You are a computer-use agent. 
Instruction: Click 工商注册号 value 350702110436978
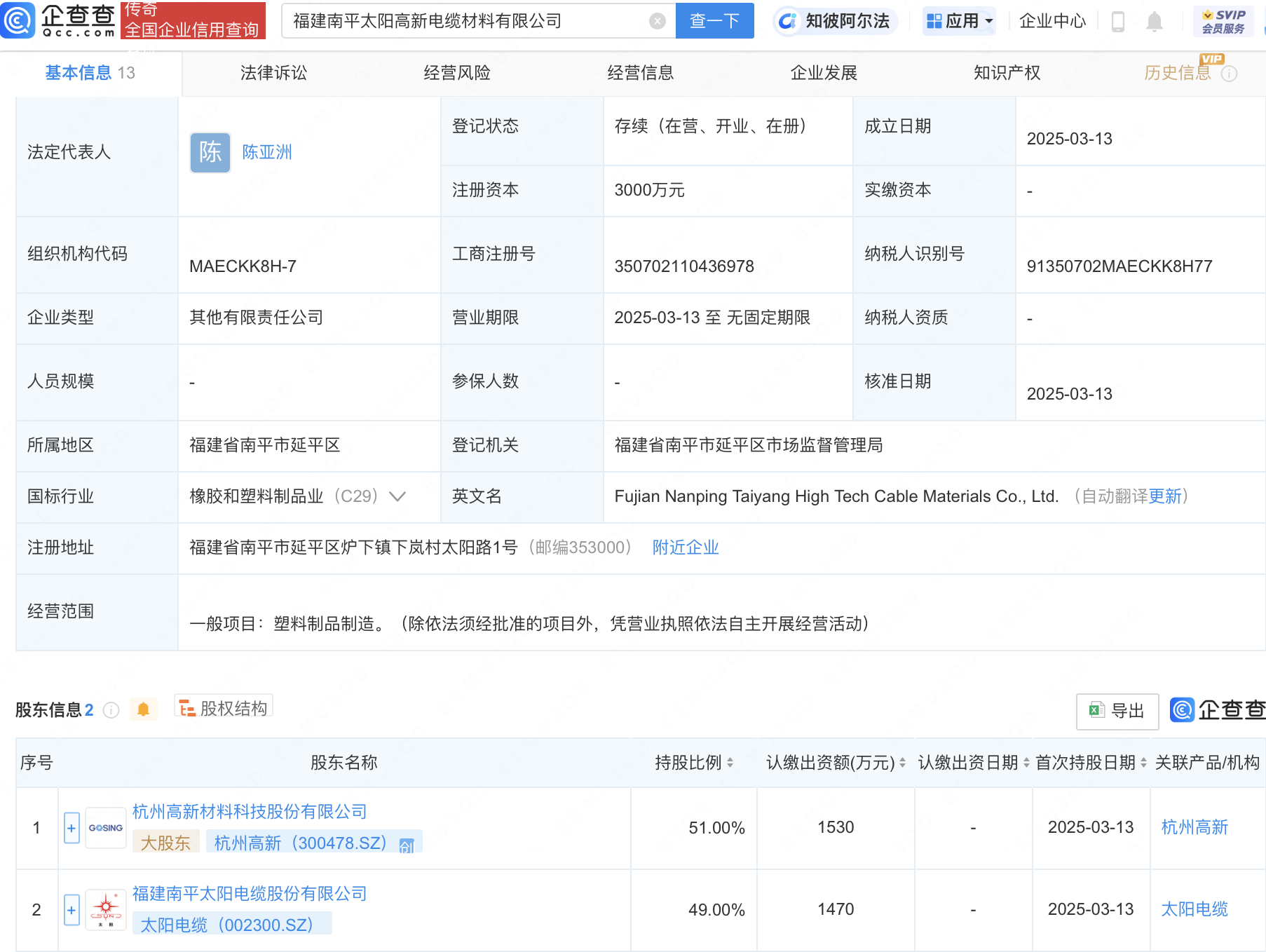[684, 266]
